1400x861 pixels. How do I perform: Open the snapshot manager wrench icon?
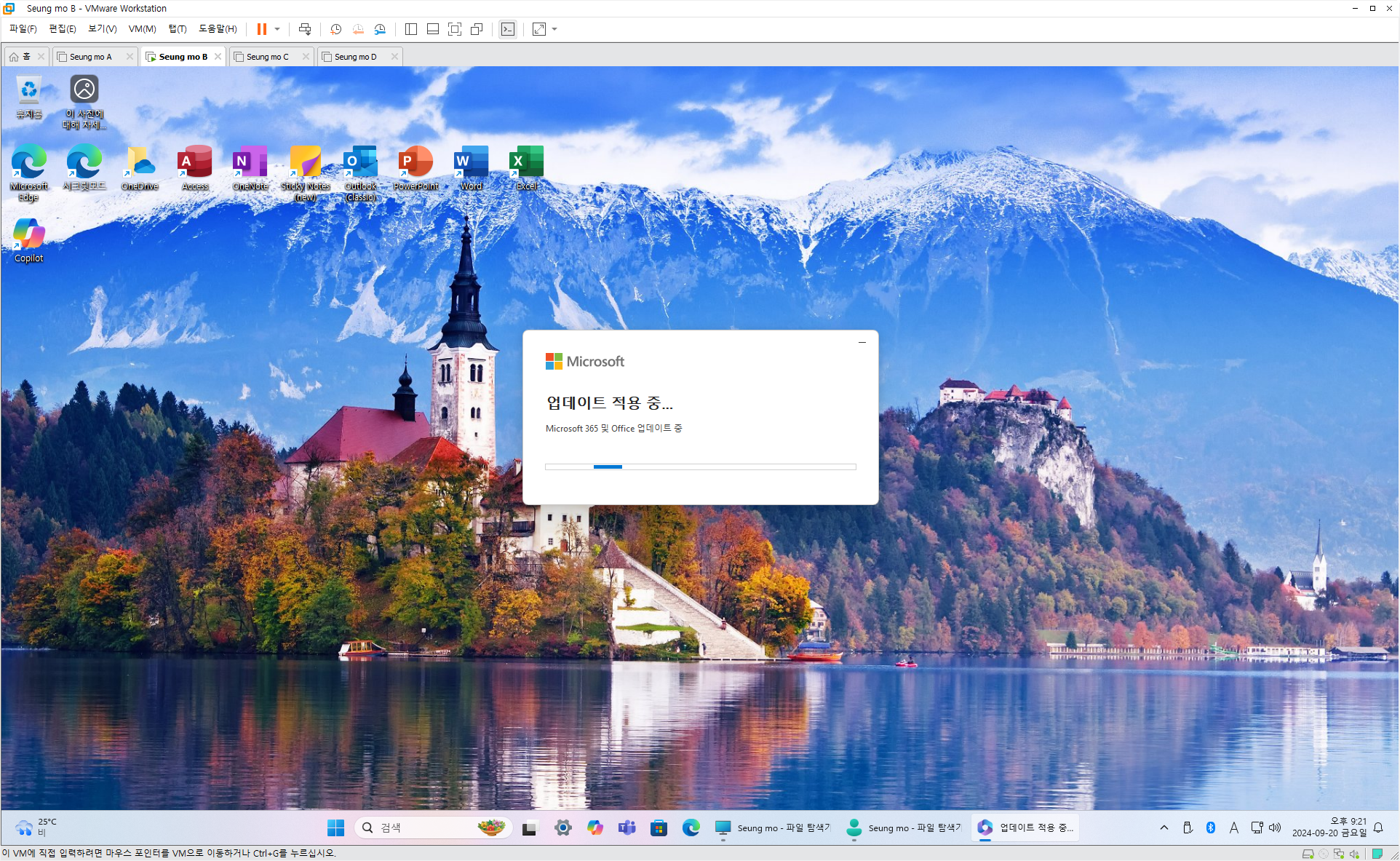[x=380, y=29]
